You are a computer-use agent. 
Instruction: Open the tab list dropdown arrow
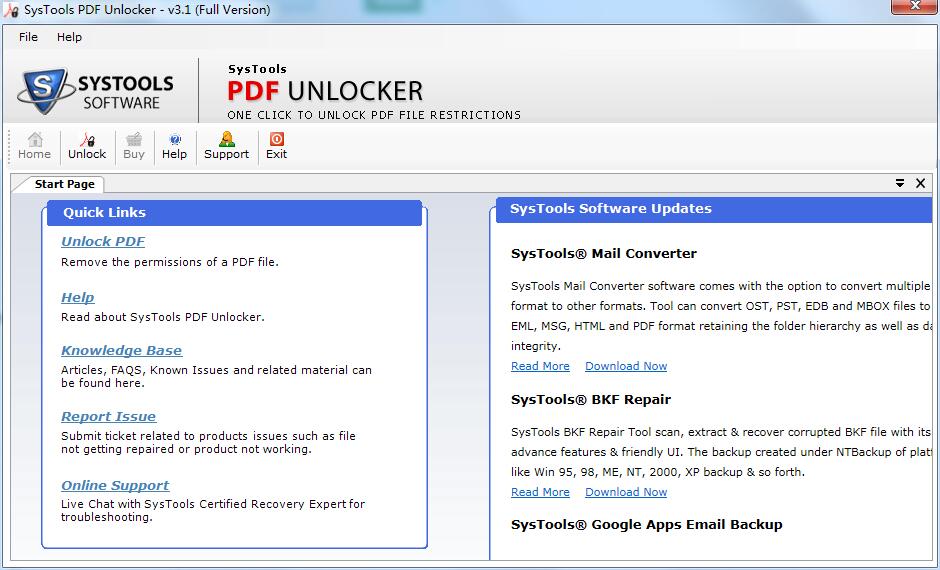[900, 183]
